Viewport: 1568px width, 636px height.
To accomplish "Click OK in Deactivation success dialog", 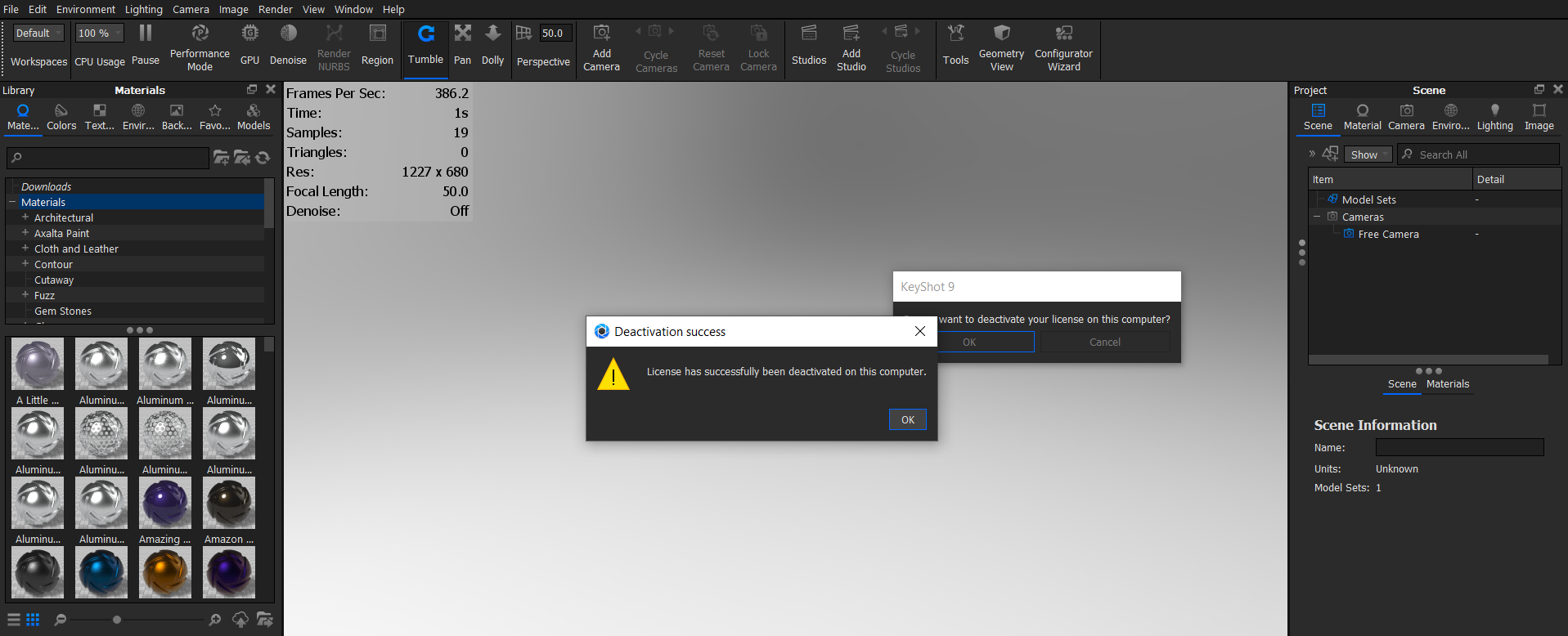I will tap(908, 419).
